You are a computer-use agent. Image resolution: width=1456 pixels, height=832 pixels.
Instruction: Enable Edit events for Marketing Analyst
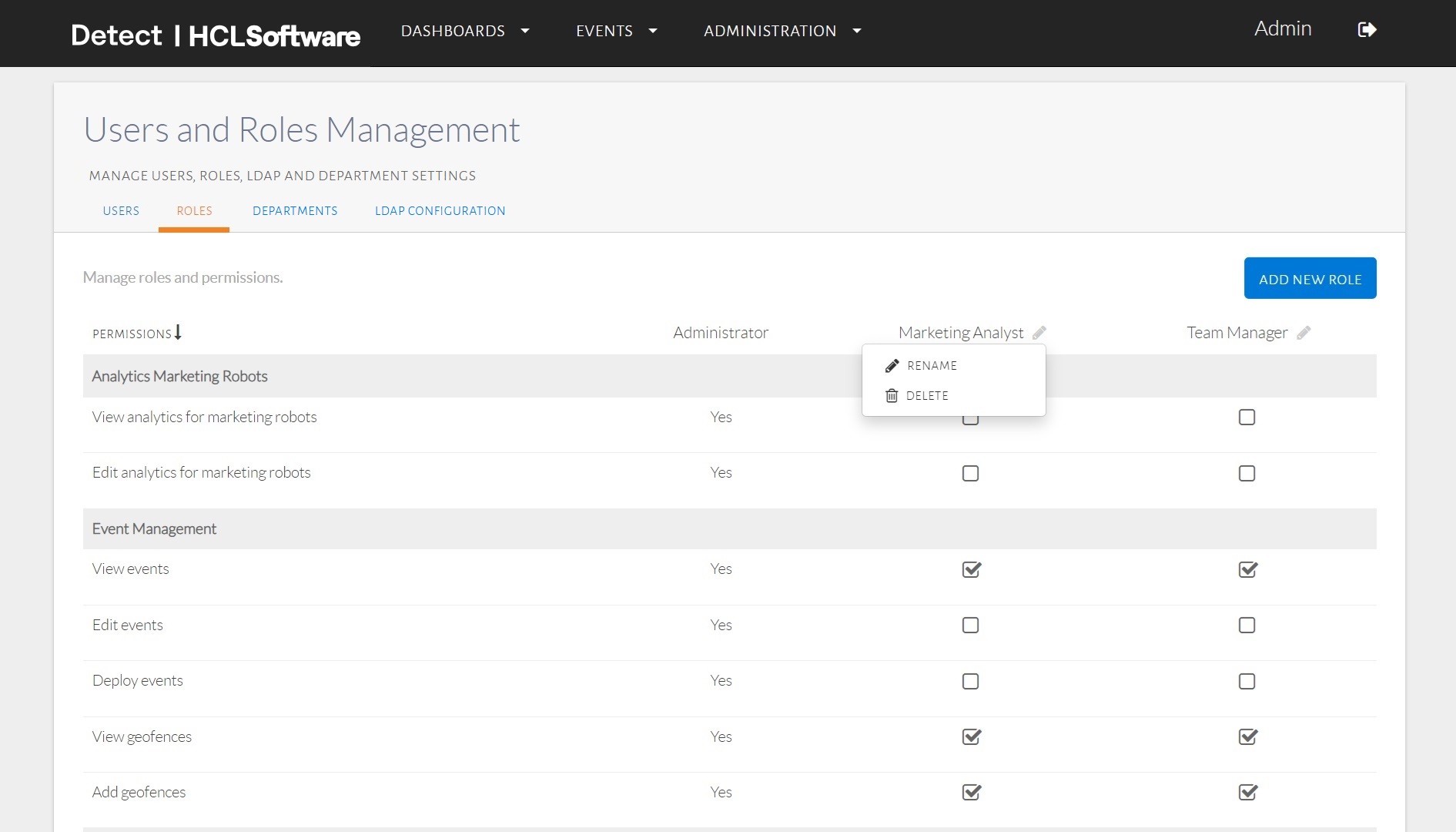[970, 626]
